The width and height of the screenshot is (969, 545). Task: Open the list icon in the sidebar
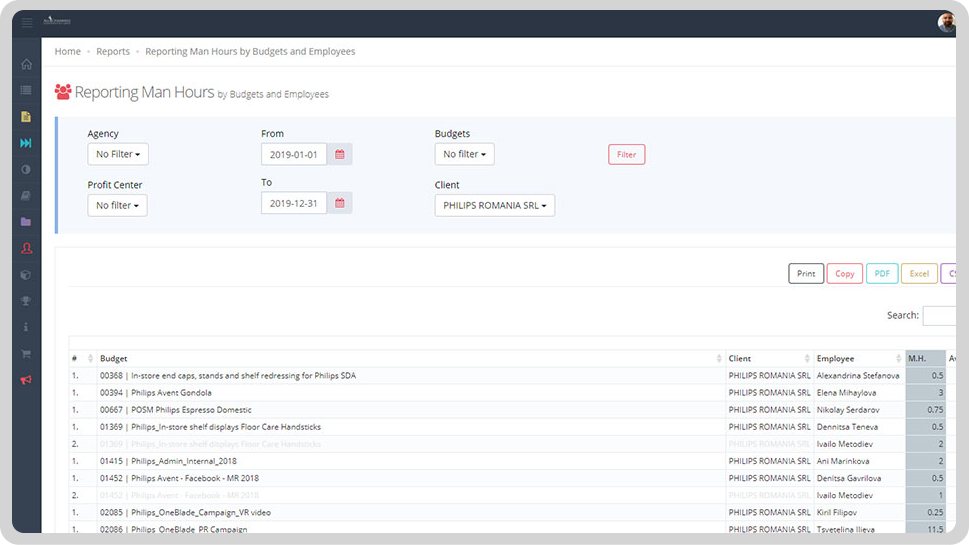[x=26, y=90]
